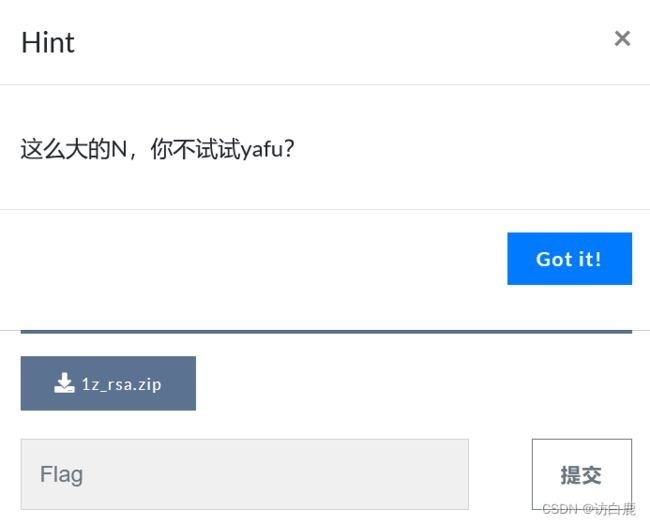Image resolution: width=650 pixels, height=524 pixels.
Task: Click the download arrow icon beside 1z_rsa.zip
Action: click(64, 383)
